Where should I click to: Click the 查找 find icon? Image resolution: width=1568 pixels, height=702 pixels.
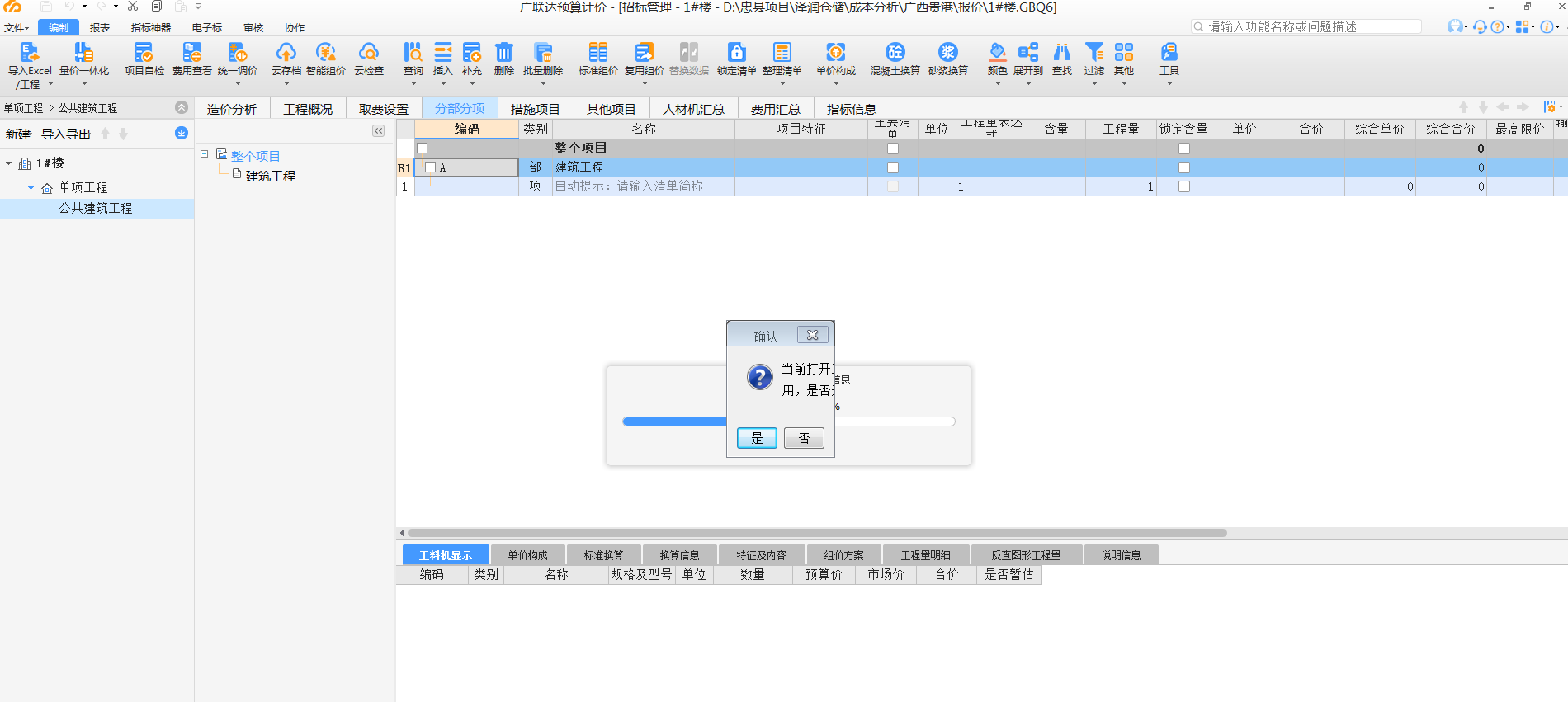[x=1062, y=53]
